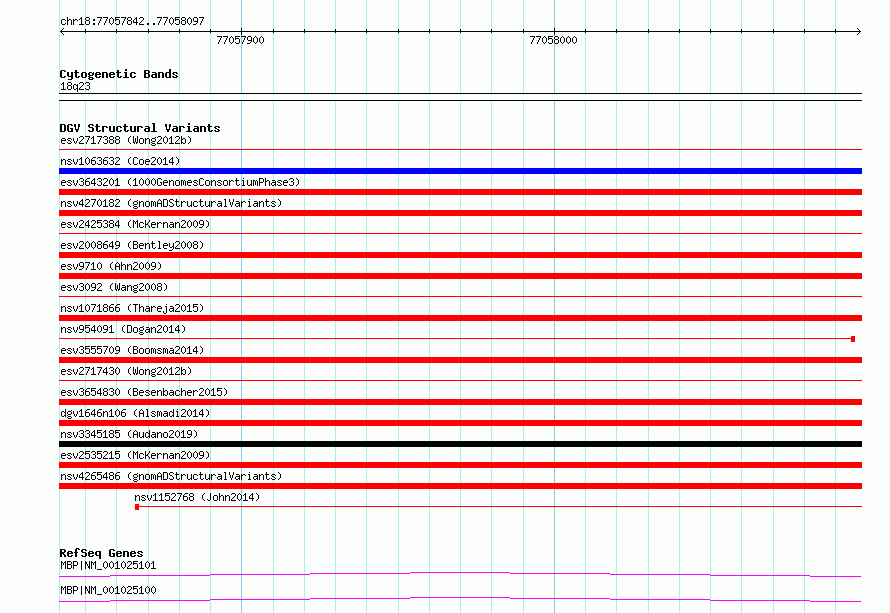
Task: Click the magenta intron line of MBP|NM_001025101
Action: pos(460,574)
